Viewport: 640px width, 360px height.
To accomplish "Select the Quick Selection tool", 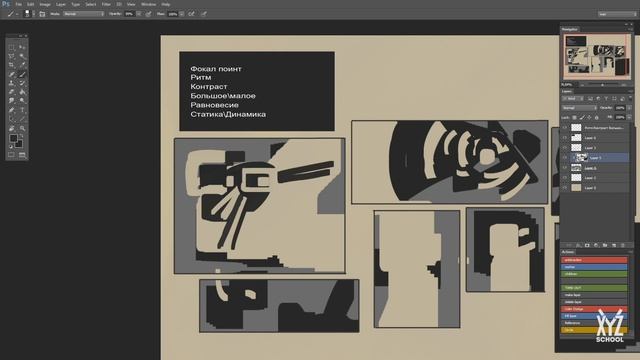I will [x=22, y=56].
